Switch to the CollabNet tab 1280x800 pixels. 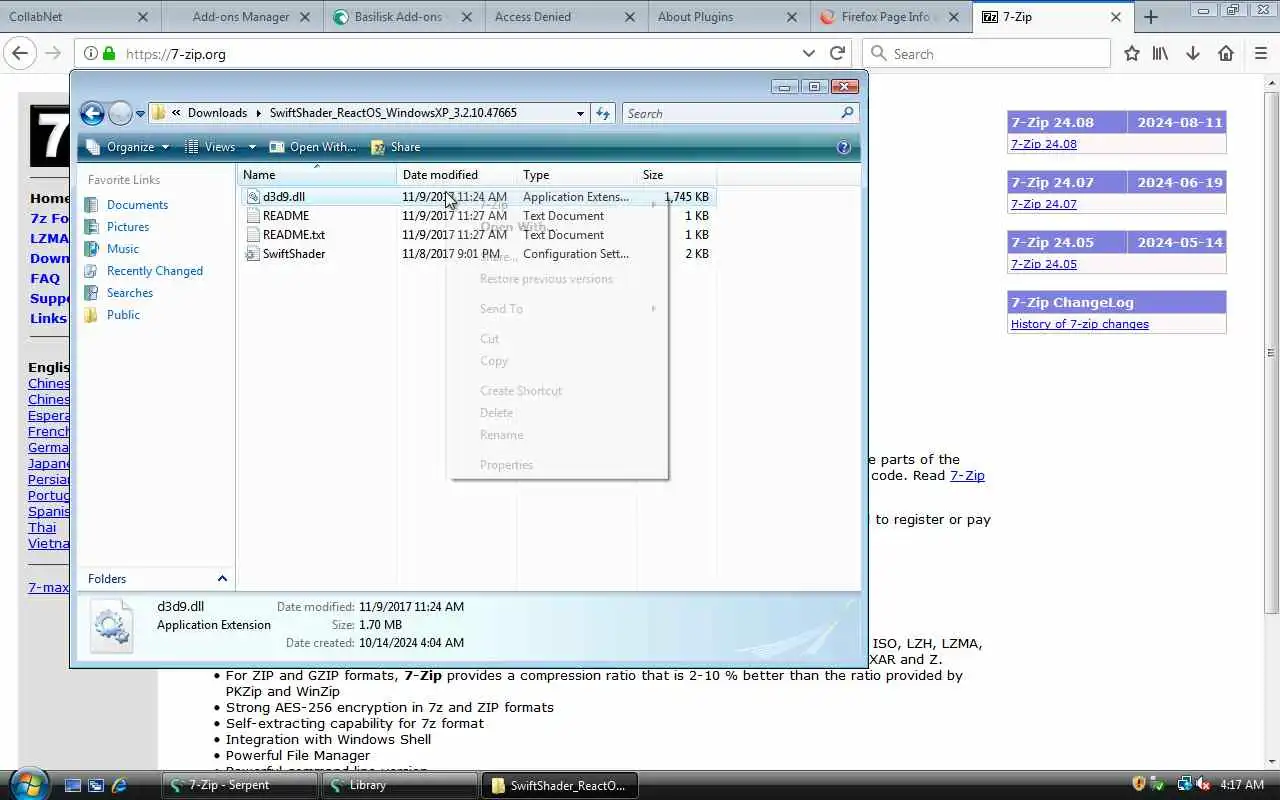(78, 17)
